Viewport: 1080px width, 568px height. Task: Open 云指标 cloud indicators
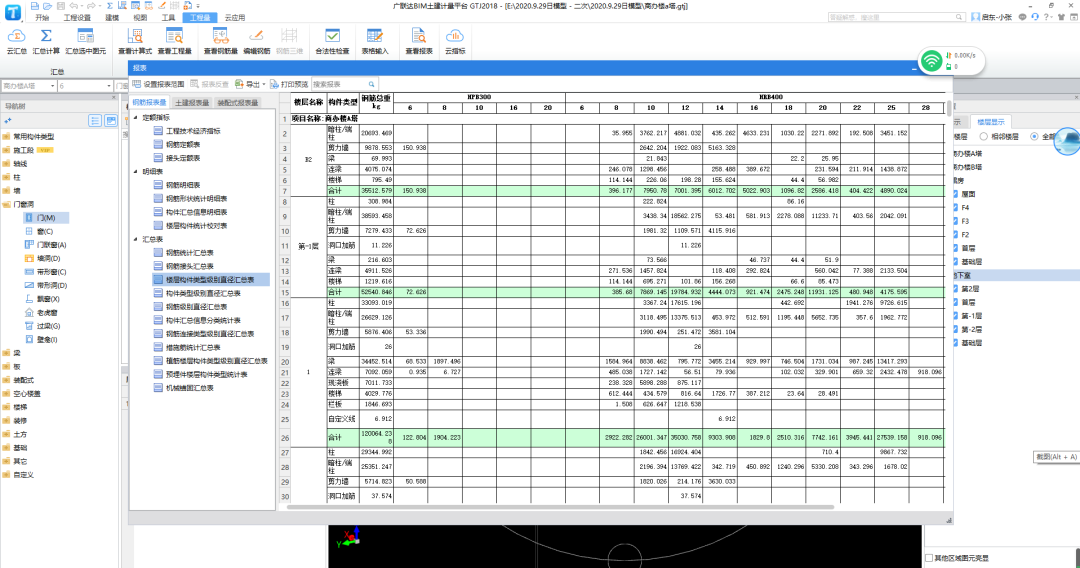(x=455, y=41)
